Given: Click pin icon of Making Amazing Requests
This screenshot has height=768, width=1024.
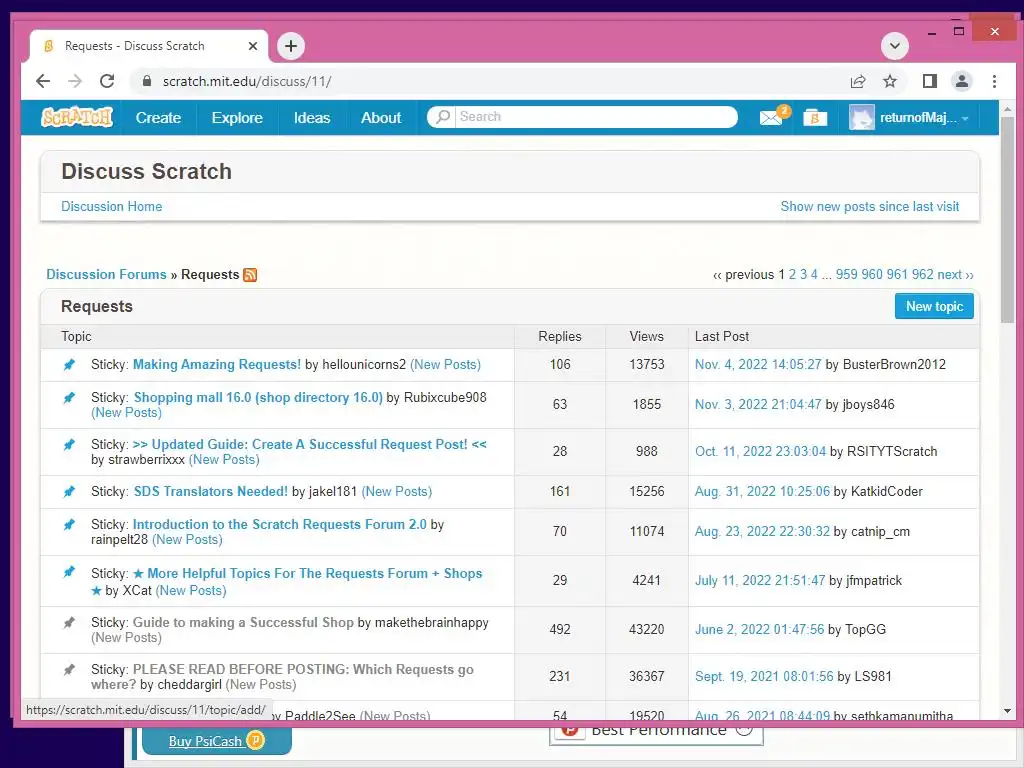Looking at the screenshot, I should pyautogui.click(x=69, y=364).
